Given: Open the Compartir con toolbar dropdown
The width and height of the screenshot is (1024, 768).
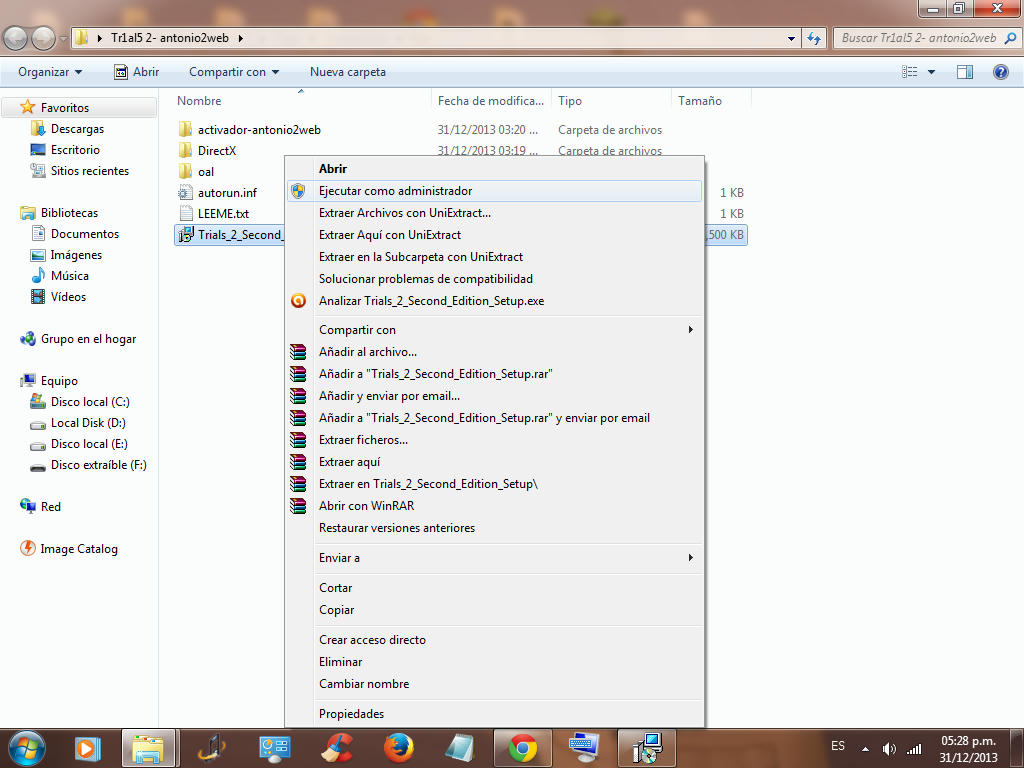Looking at the screenshot, I should 234,72.
